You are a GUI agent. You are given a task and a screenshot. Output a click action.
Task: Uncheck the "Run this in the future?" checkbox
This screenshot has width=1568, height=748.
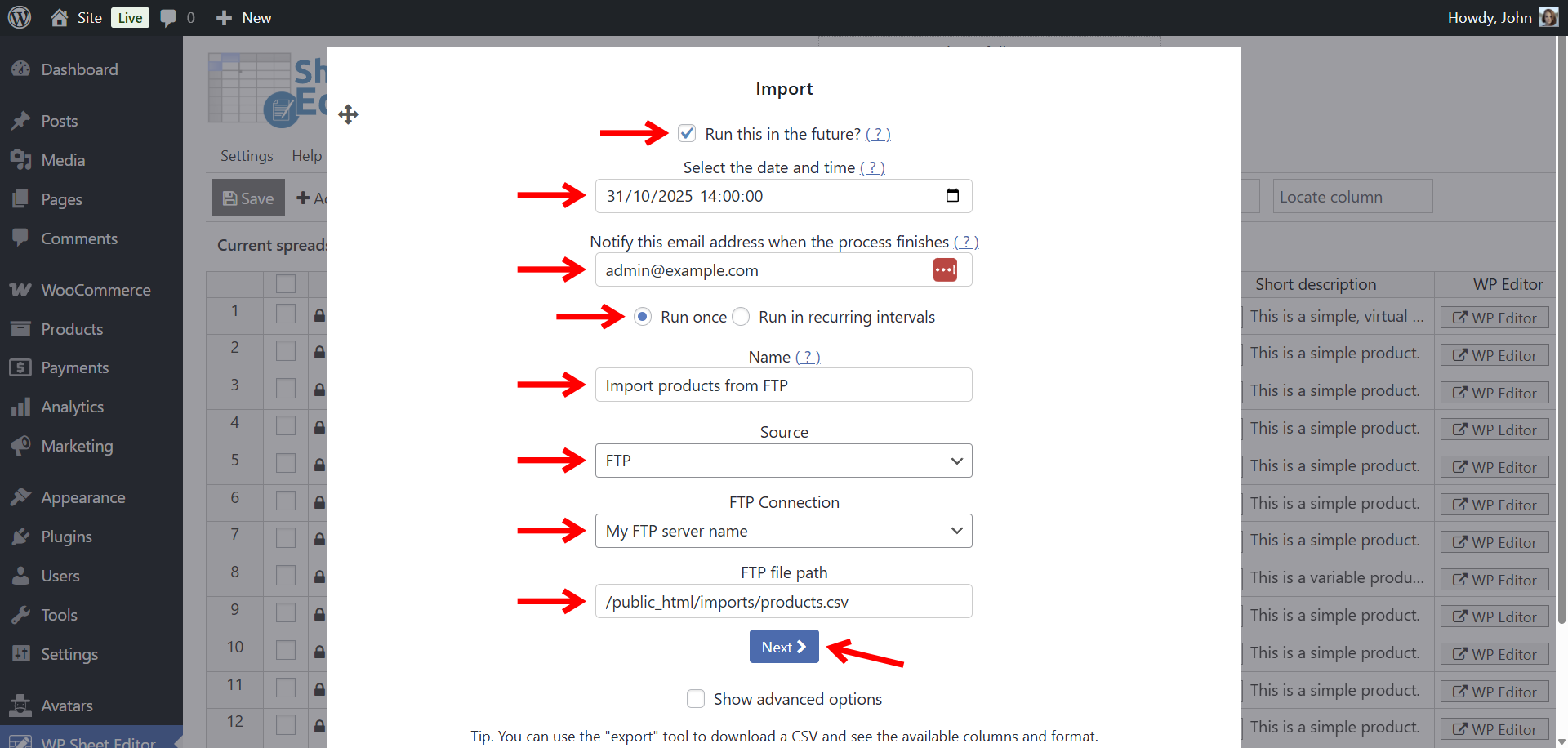click(x=687, y=133)
